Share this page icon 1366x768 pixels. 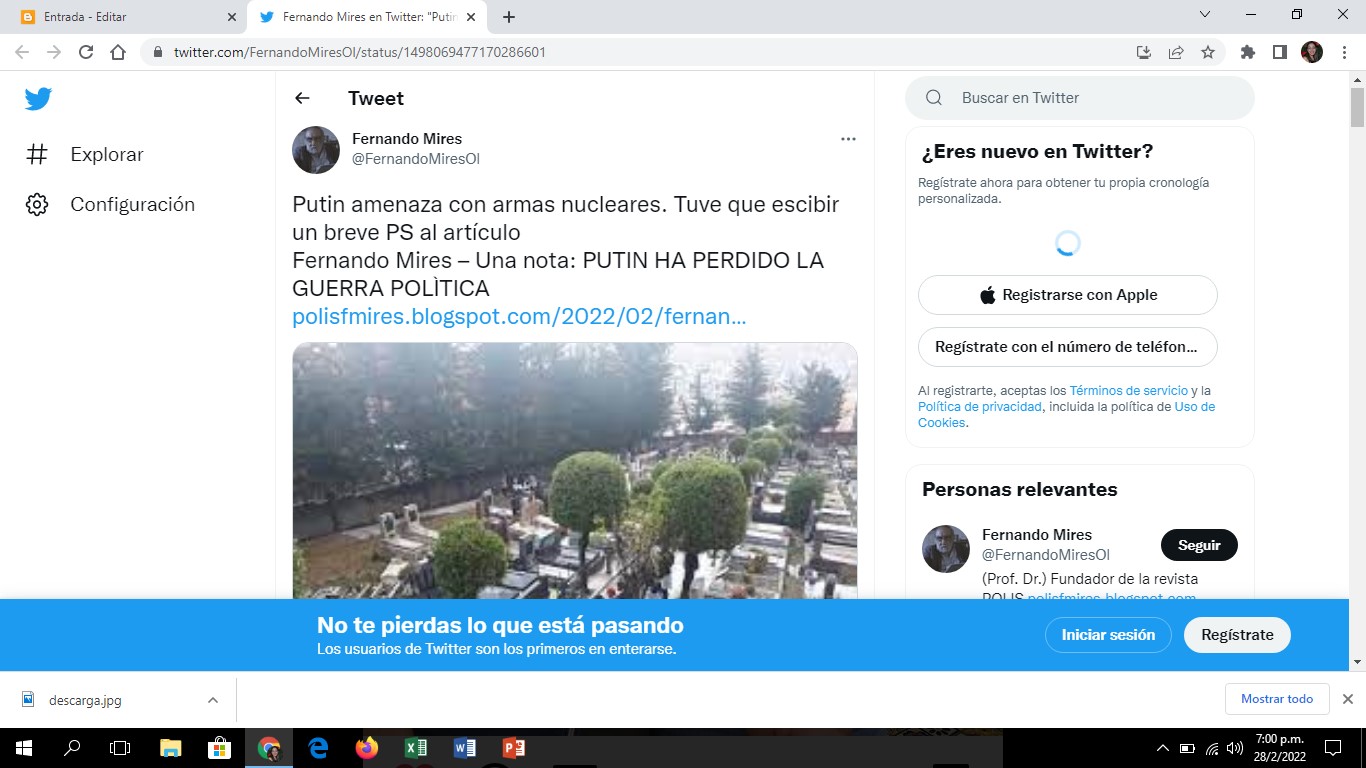(x=1176, y=52)
